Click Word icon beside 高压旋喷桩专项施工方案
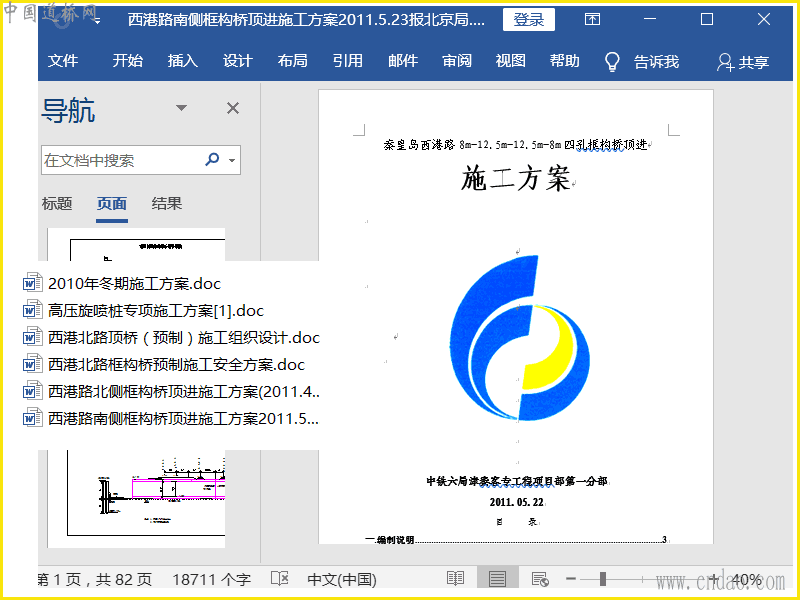800x600 pixels. [32, 310]
